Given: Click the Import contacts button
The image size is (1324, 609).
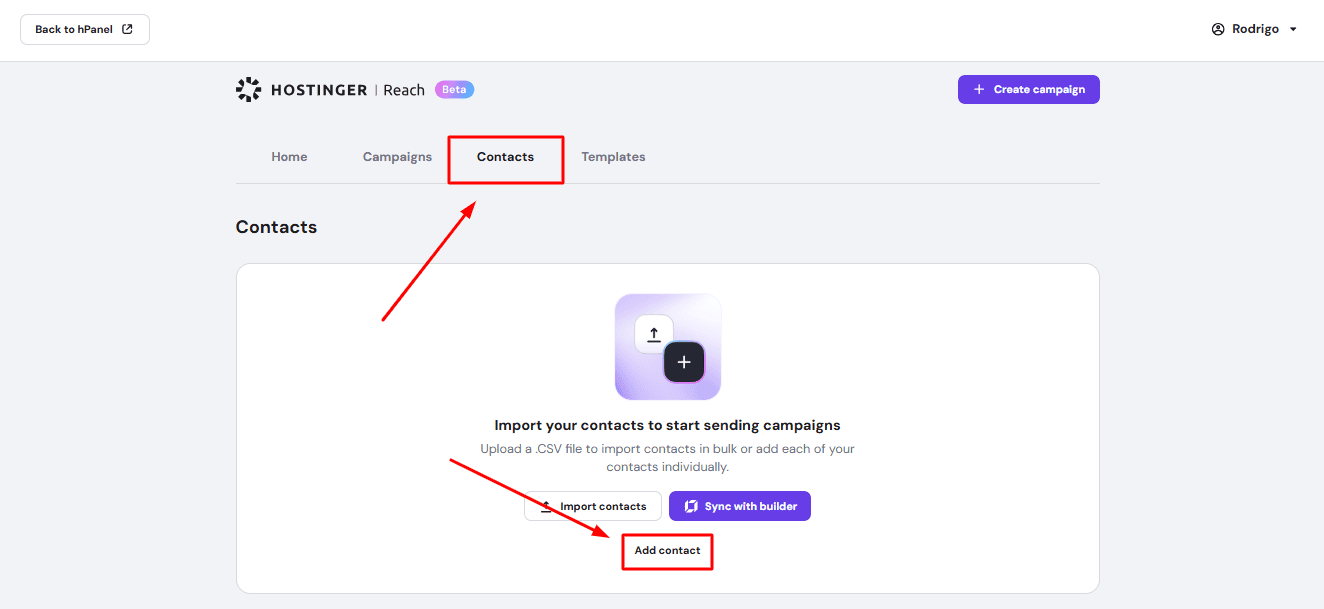Looking at the screenshot, I should (593, 507).
